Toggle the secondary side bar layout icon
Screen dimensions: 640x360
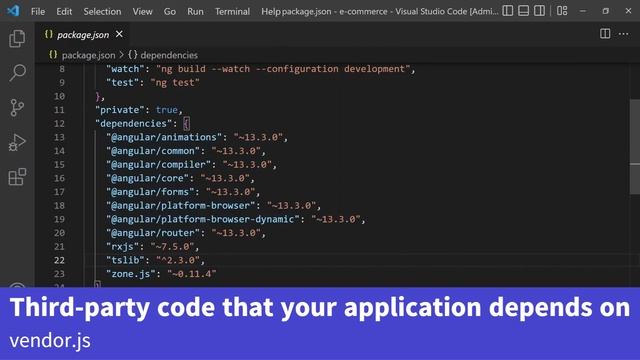(540, 11)
